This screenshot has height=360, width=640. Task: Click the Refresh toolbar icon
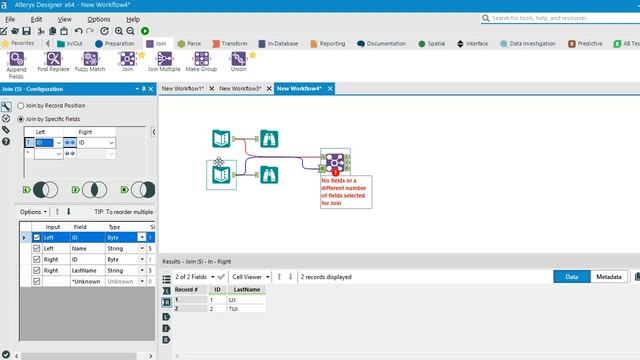click(104, 31)
